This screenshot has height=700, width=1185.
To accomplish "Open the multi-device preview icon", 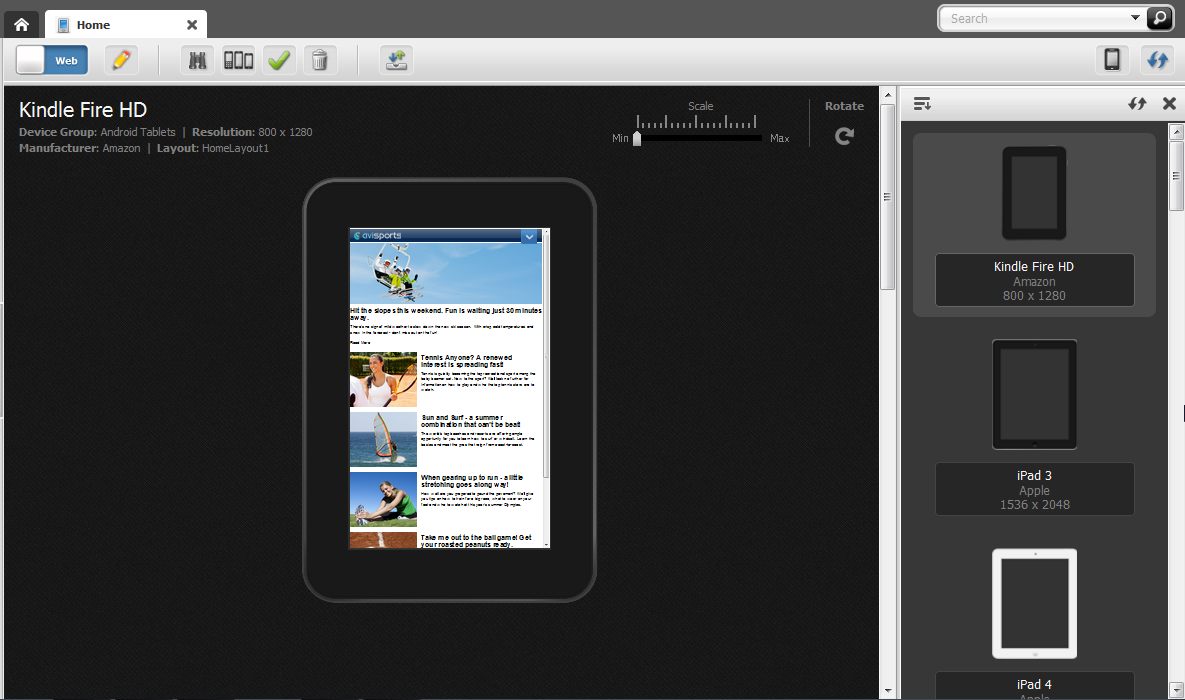I will (x=238, y=60).
